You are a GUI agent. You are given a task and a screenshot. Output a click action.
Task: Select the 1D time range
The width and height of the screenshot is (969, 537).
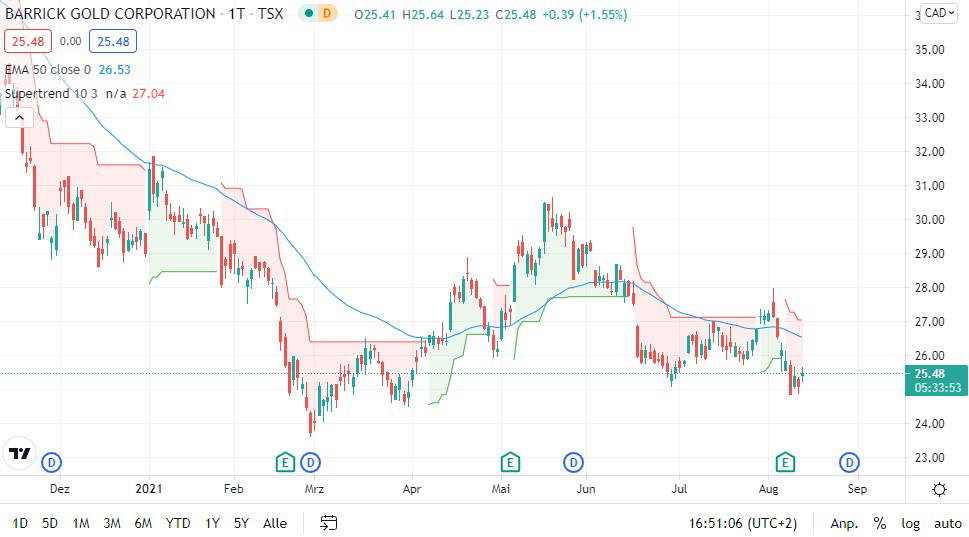20,523
